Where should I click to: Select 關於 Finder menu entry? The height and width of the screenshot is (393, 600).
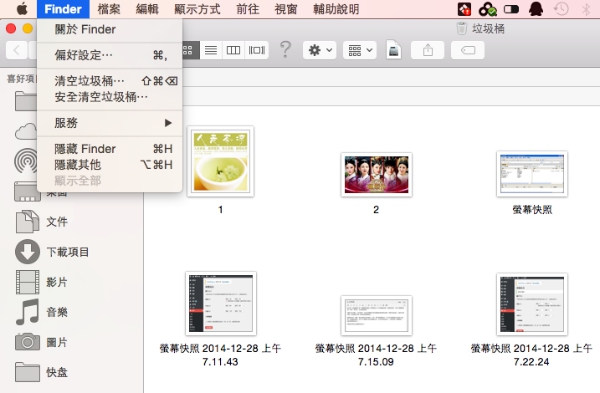coord(109,29)
